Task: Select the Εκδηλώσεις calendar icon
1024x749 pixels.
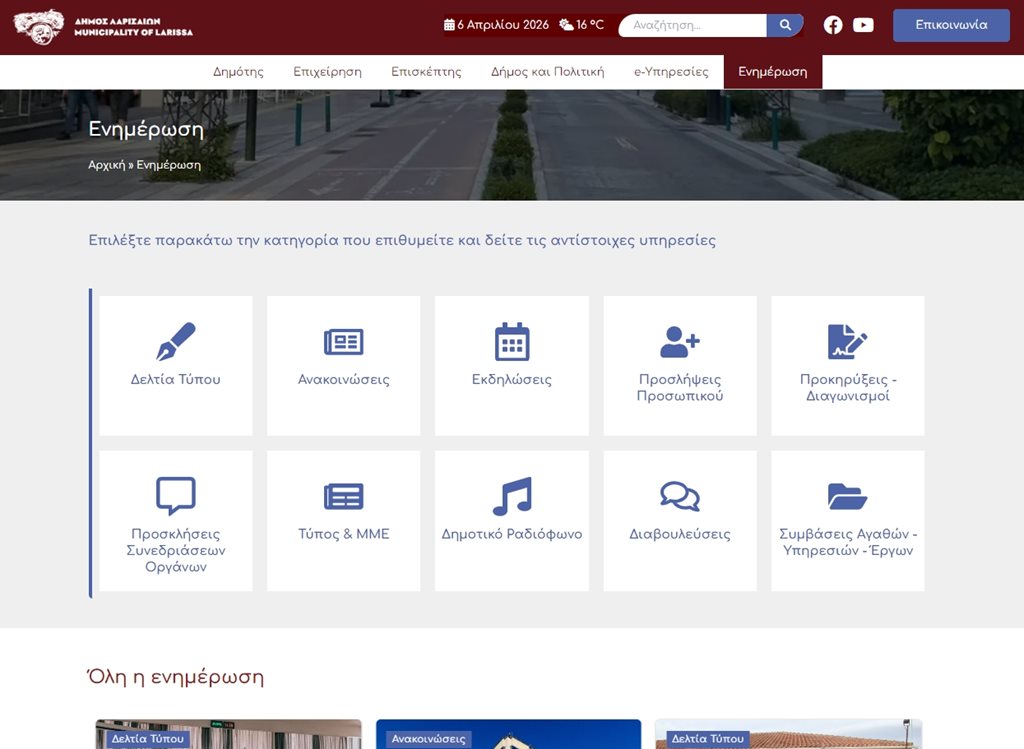Action: pyautogui.click(x=512, y=342)
